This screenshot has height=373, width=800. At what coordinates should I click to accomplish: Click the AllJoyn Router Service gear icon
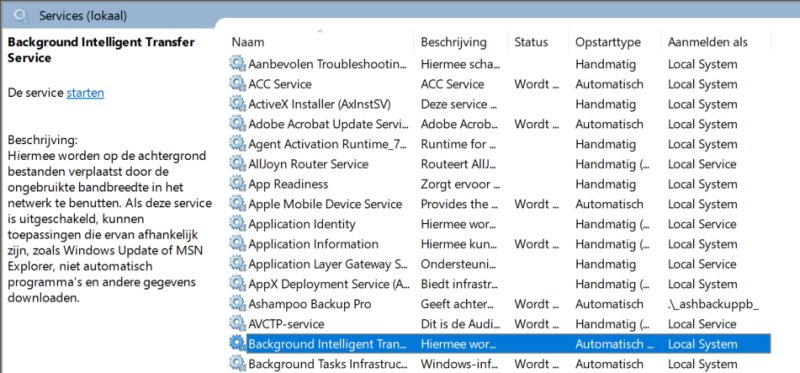[x=237, y=164]
